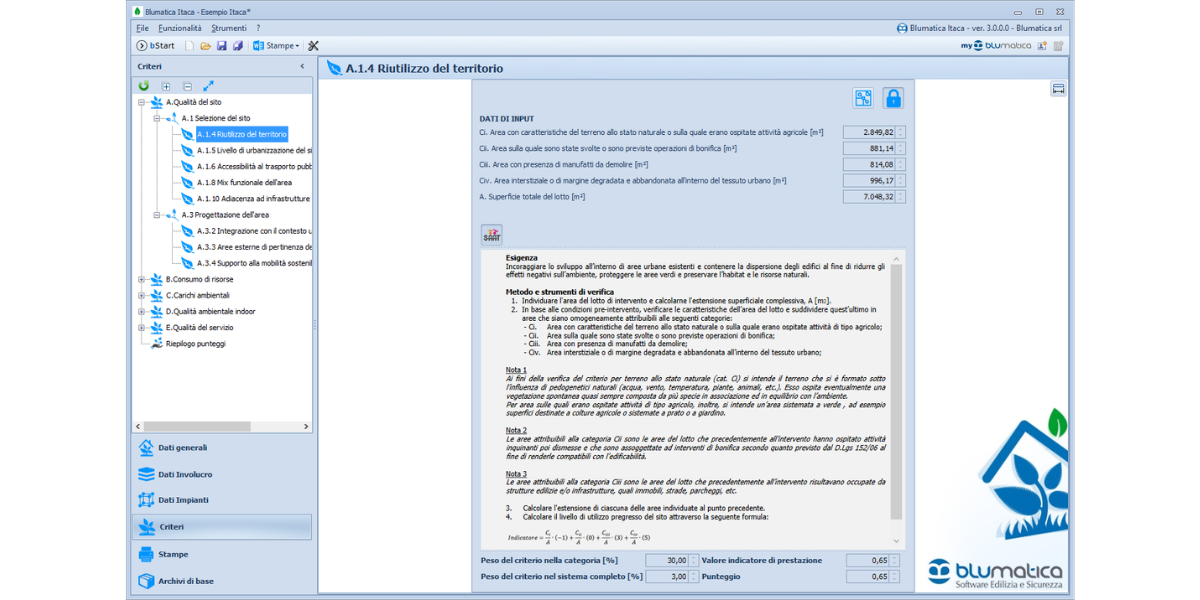Viewport: 1200px width, 600px height.
Task: Open Archivi di base section
Action: pyautogui.click(x=185, y=581)
